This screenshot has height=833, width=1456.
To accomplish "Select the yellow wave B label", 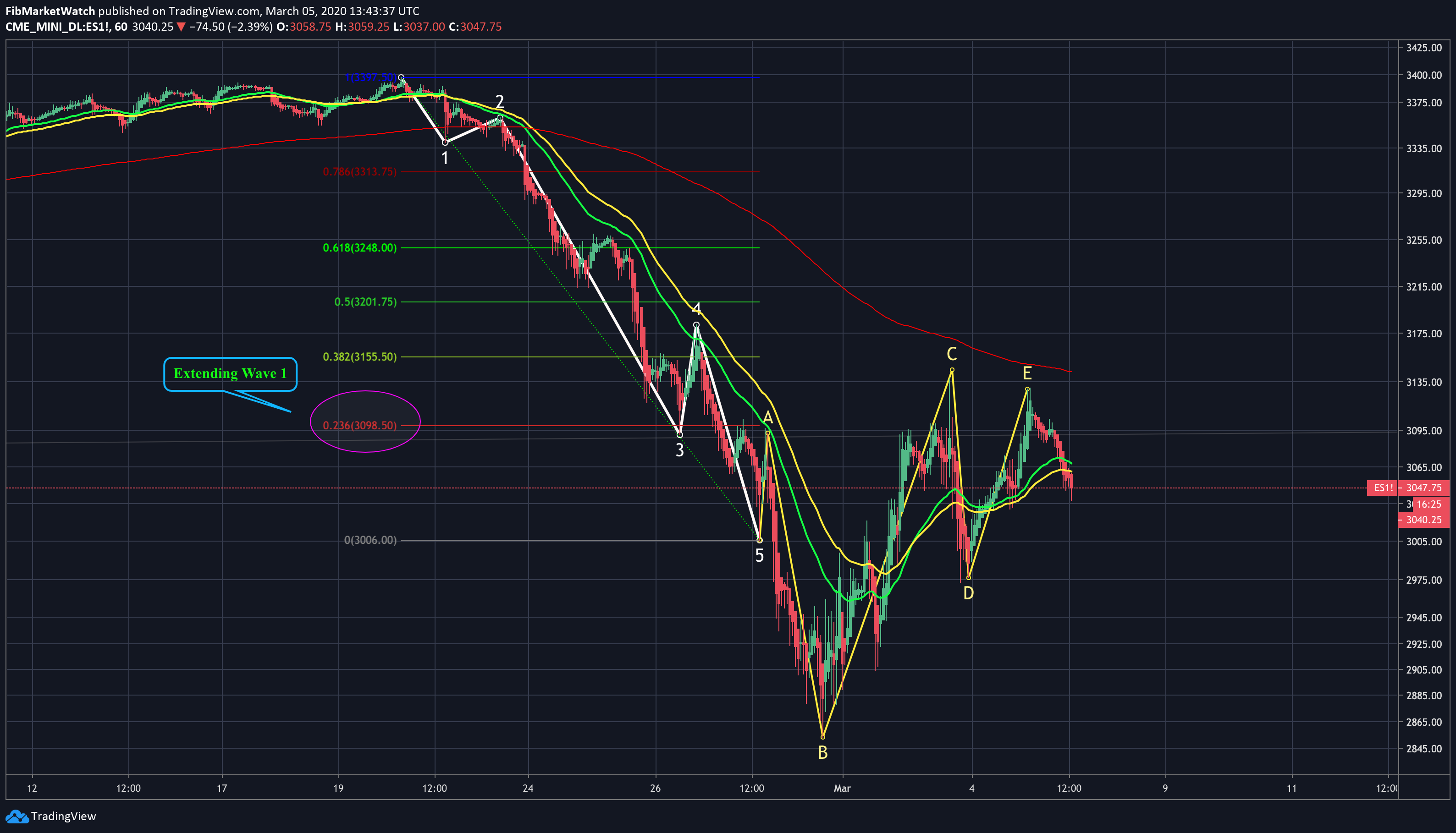I will tap(822, 753).
